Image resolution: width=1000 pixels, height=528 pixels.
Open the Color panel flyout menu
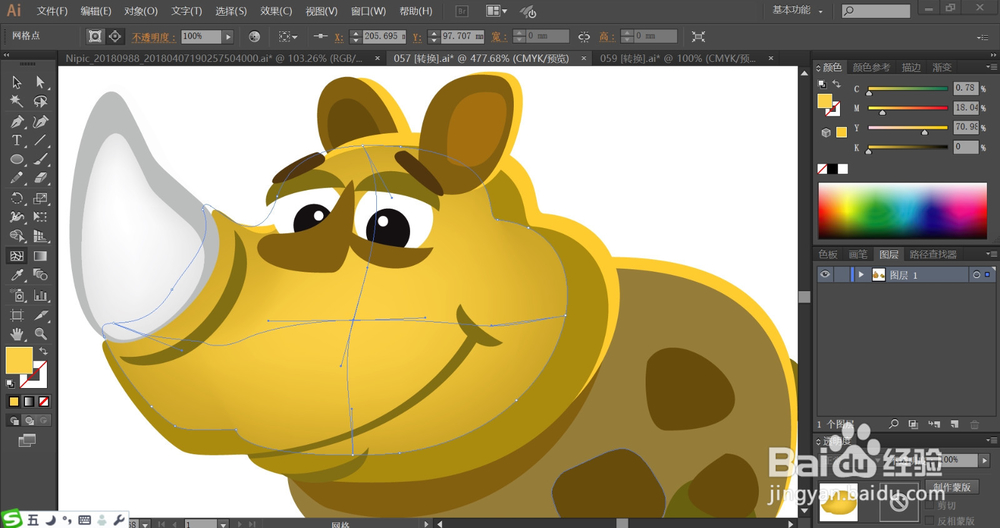(x=991, y=67)
